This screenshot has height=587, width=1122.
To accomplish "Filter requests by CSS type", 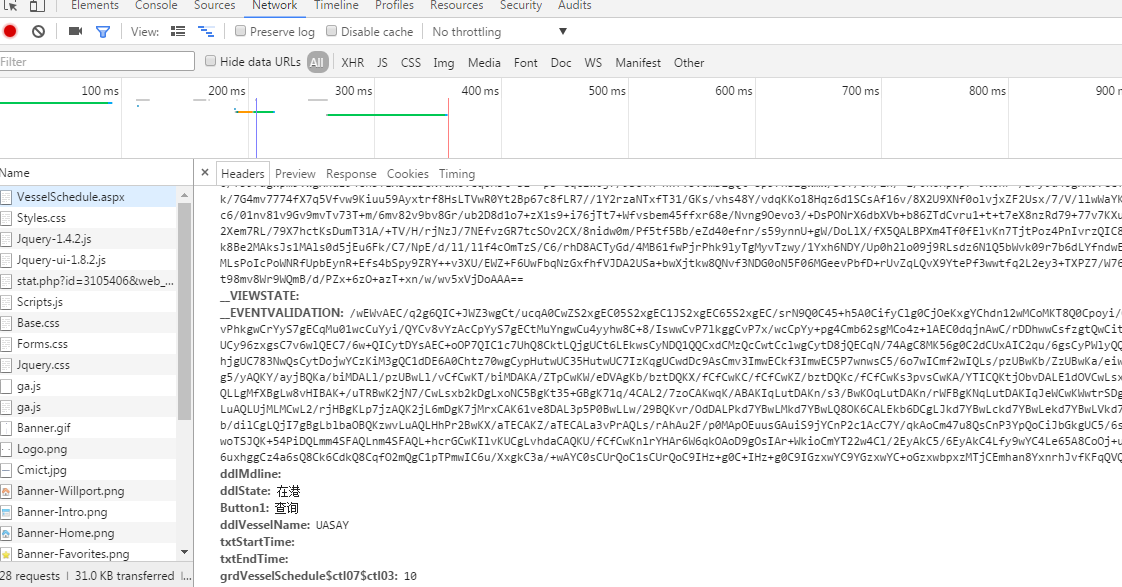I will pyautogui.click(x=411, y=62).
